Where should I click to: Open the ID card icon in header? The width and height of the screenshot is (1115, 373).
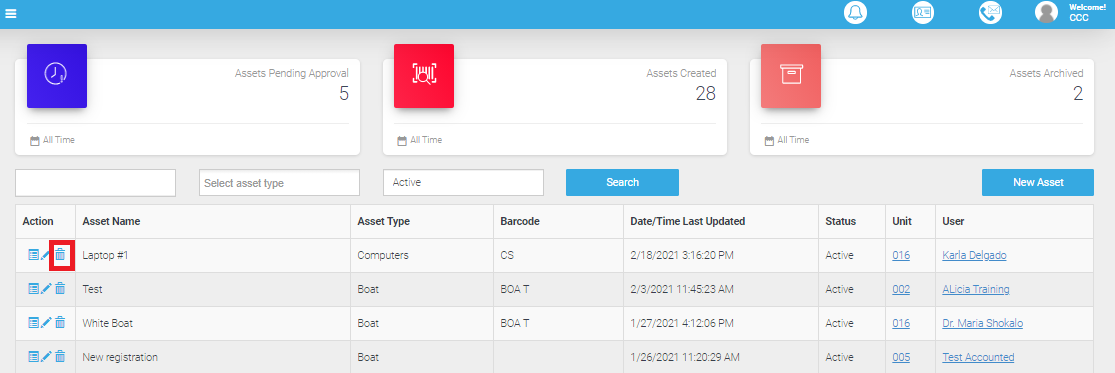[923, 13]
